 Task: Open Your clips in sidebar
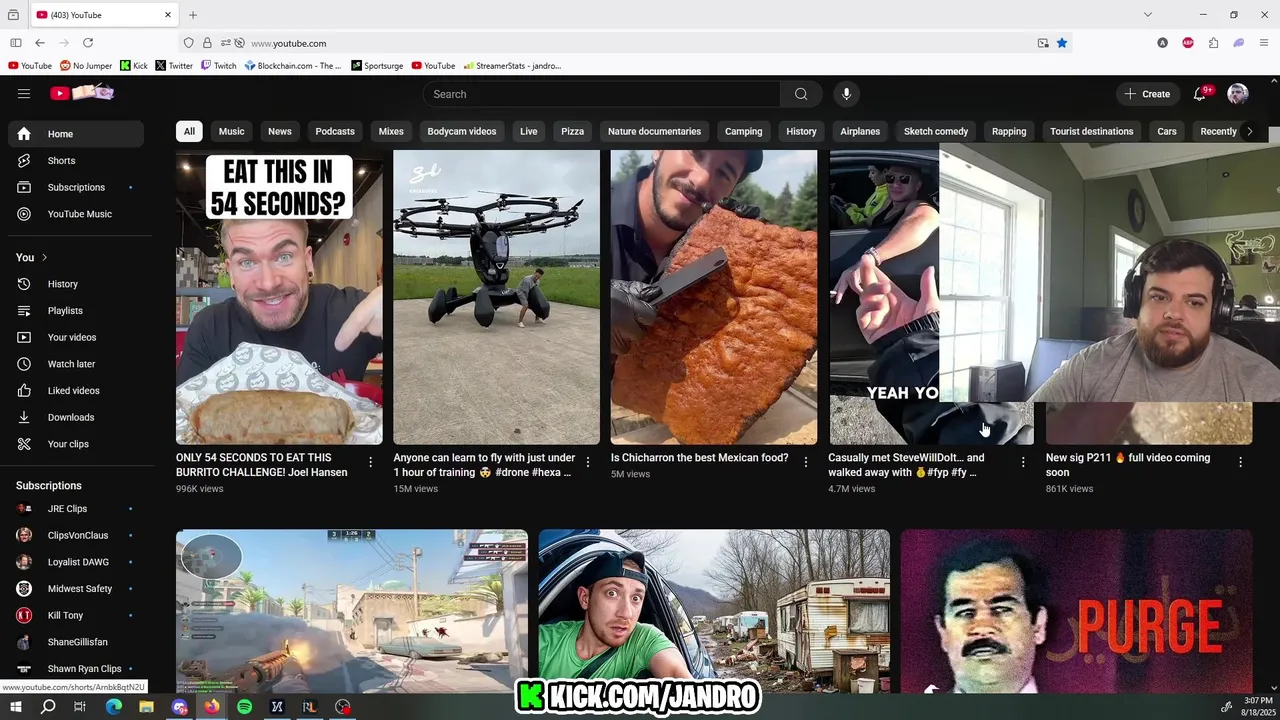[x=76, y=444]
